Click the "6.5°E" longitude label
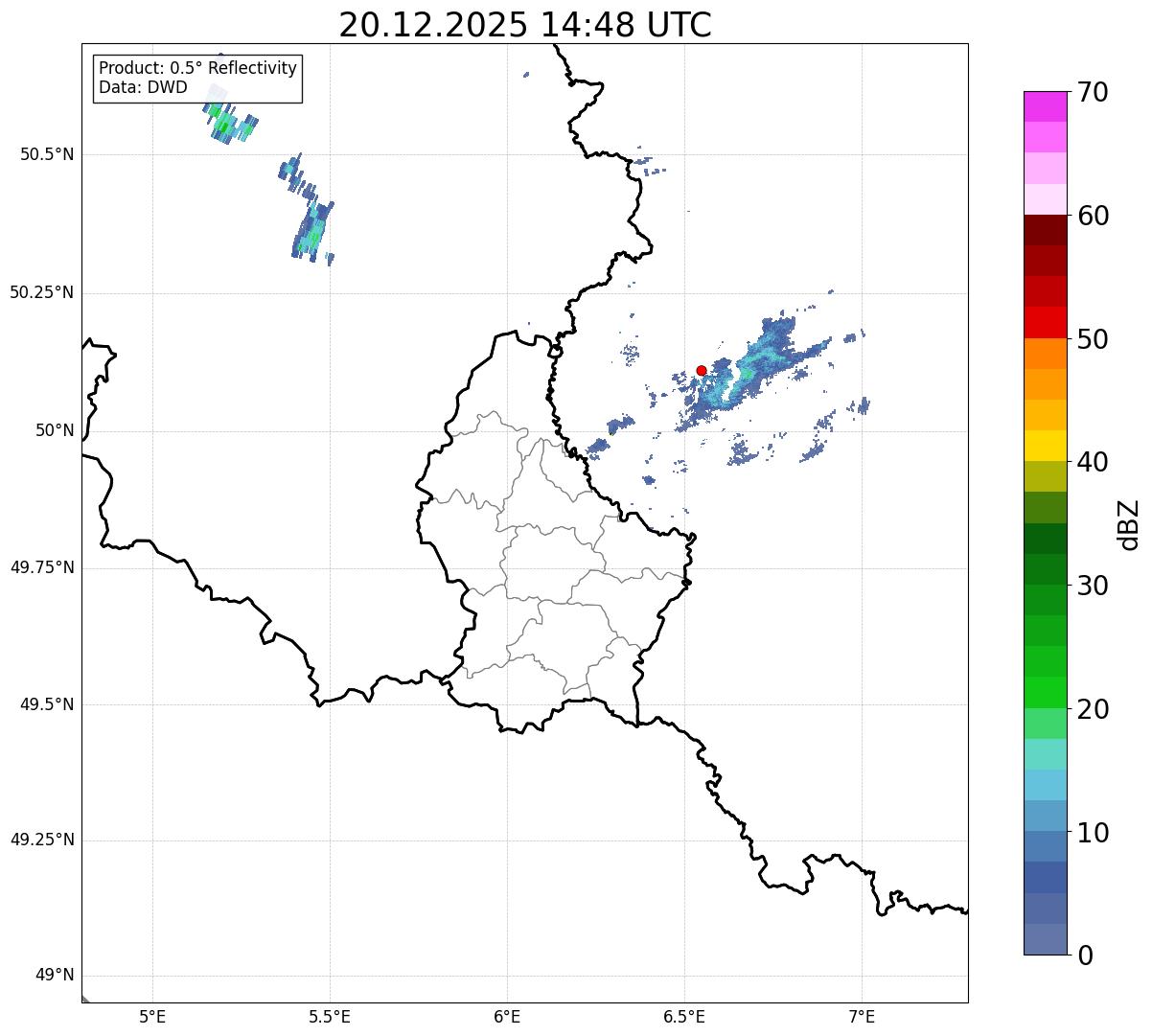 point(684,1017)
